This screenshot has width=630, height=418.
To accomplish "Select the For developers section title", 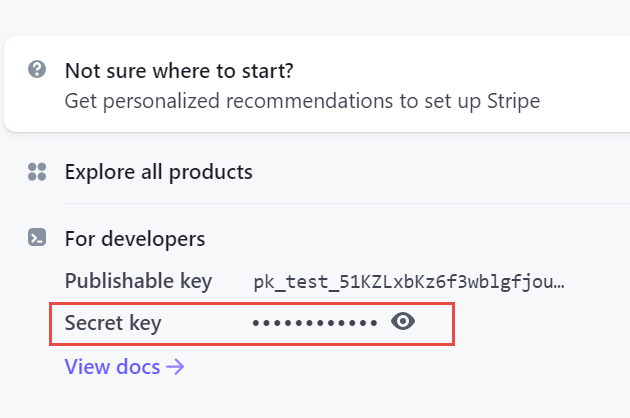I will coord(135,239).
